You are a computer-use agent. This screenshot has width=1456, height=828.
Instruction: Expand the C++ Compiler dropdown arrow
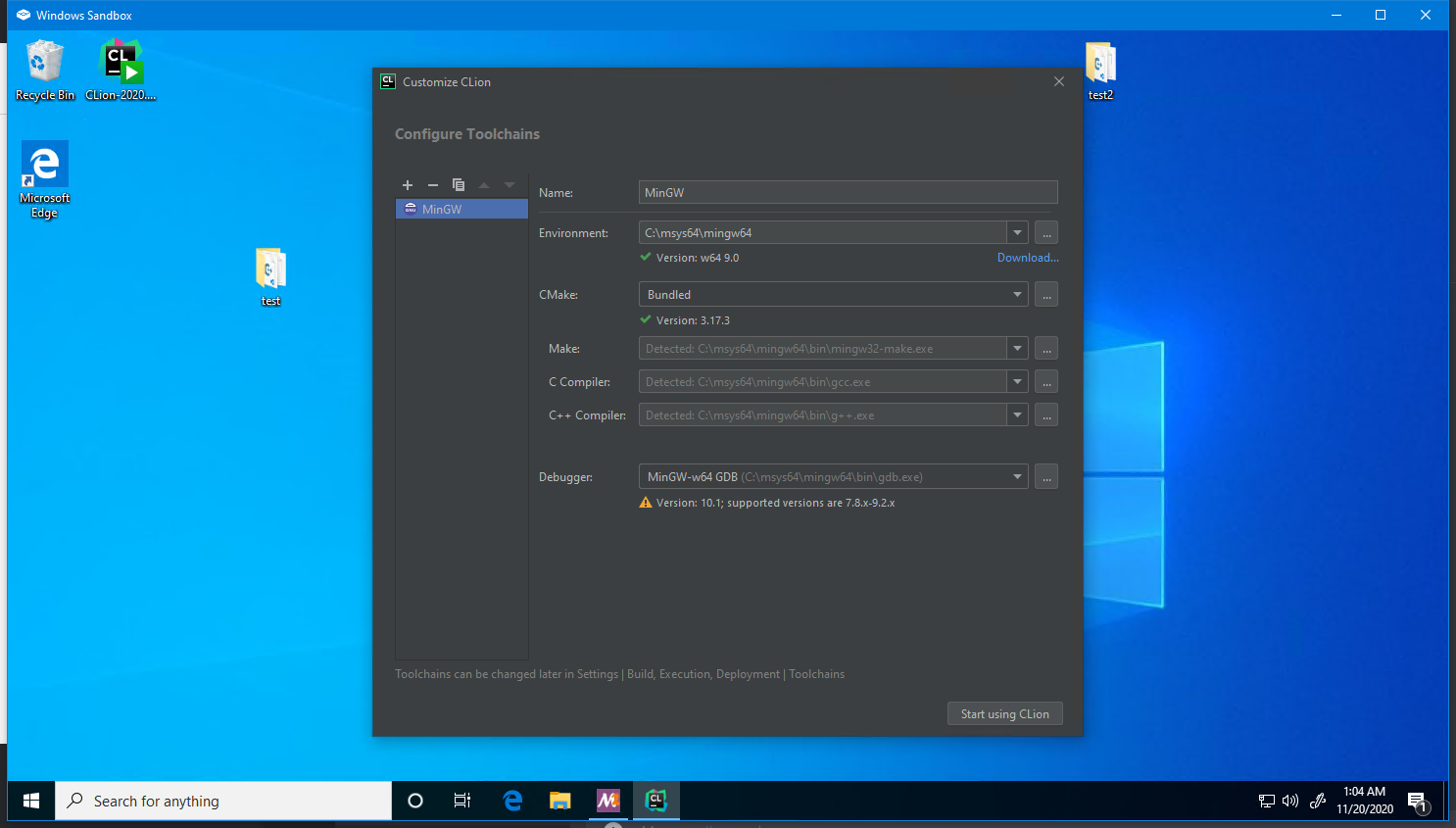[1018, 414]
